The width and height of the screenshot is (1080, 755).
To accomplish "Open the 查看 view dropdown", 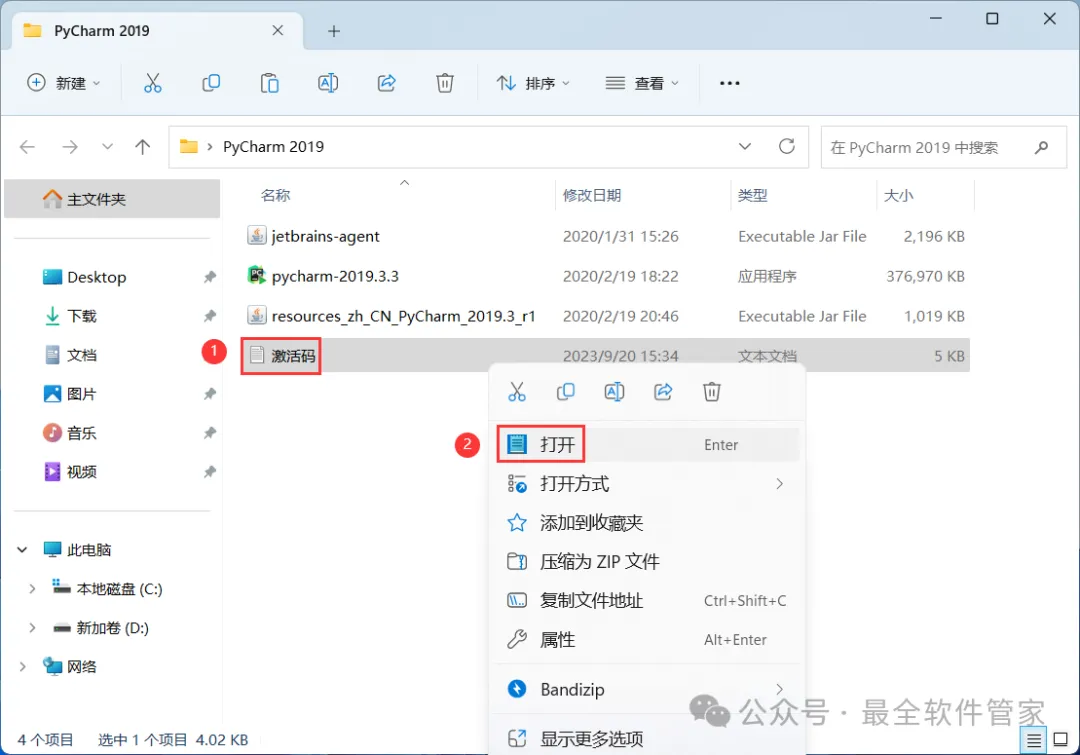I will [x=642, y=83].
